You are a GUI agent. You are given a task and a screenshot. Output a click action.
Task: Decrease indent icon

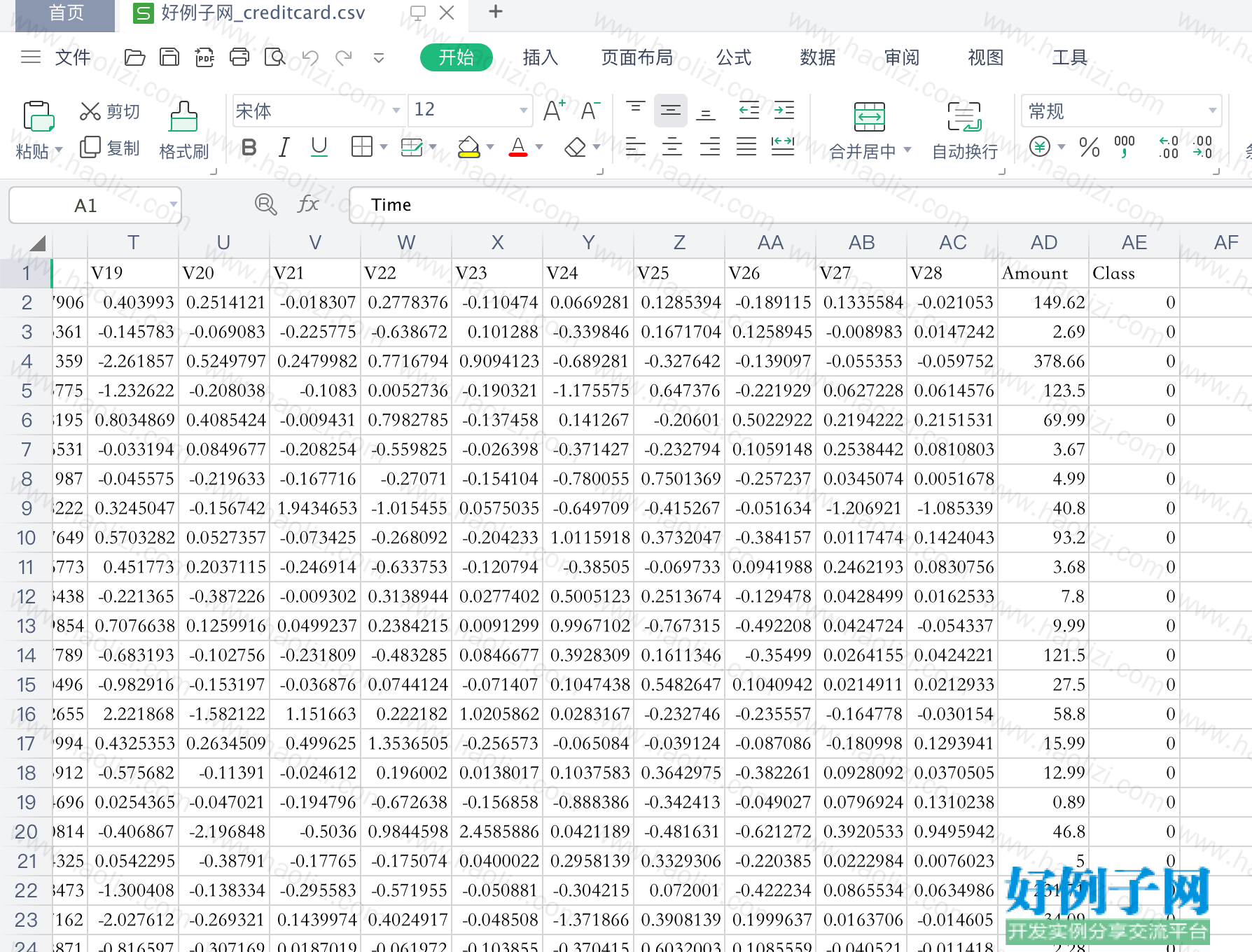pyautogui.click(x=749, y=111)
